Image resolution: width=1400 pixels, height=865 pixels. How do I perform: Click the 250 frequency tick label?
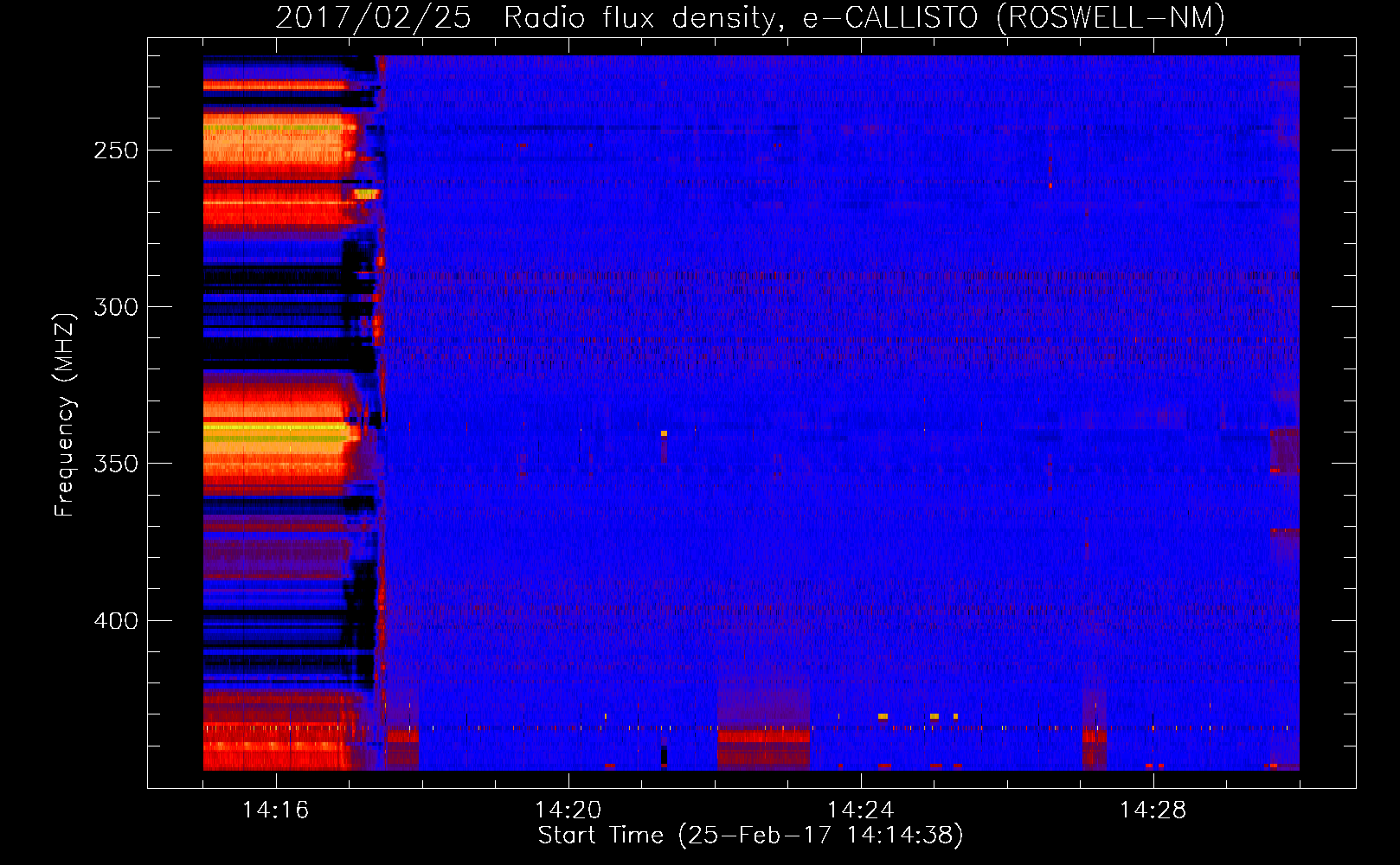116,151
